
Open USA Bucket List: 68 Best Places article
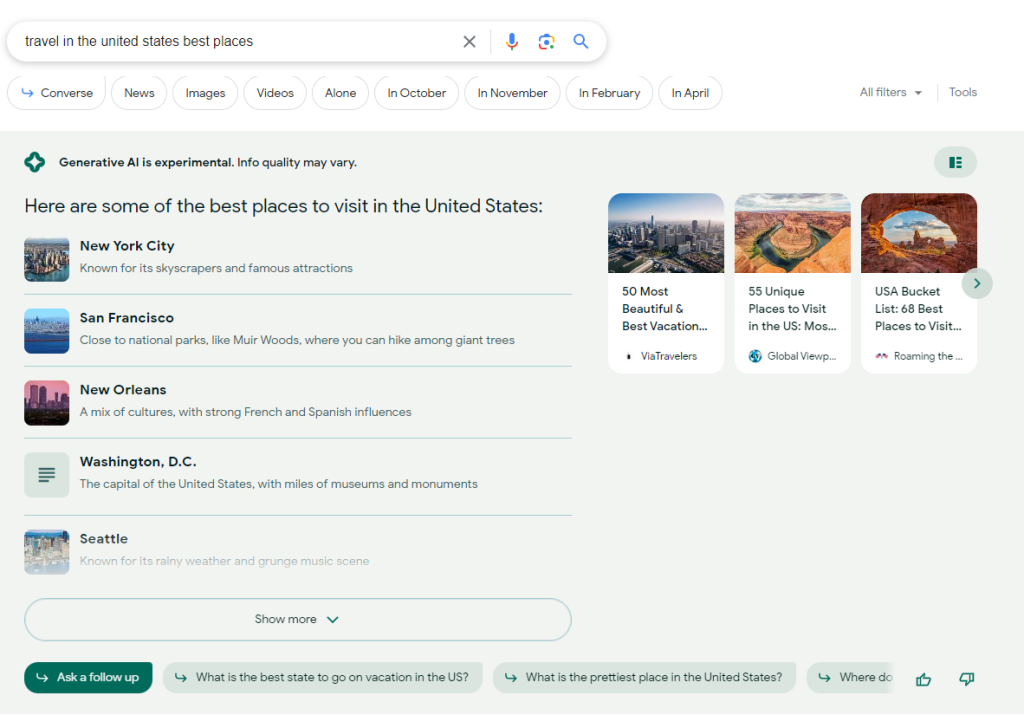[x=918, y=309]
